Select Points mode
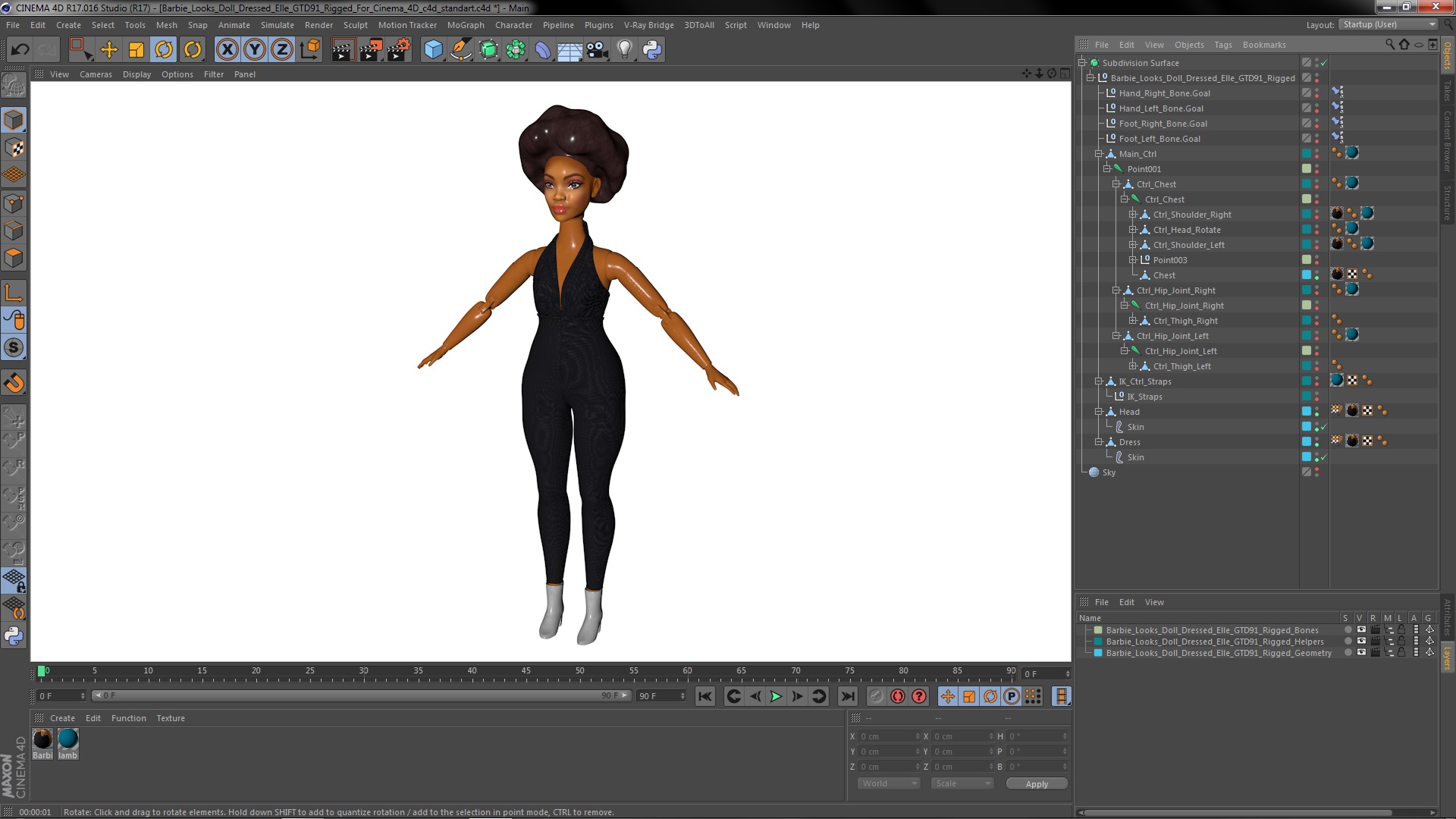Screen dimensions: 1456x819 pos(14,202)
